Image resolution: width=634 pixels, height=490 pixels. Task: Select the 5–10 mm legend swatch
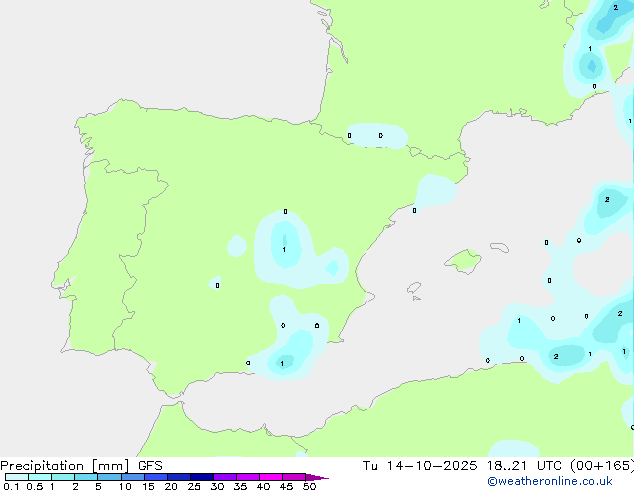pos(109,477)
